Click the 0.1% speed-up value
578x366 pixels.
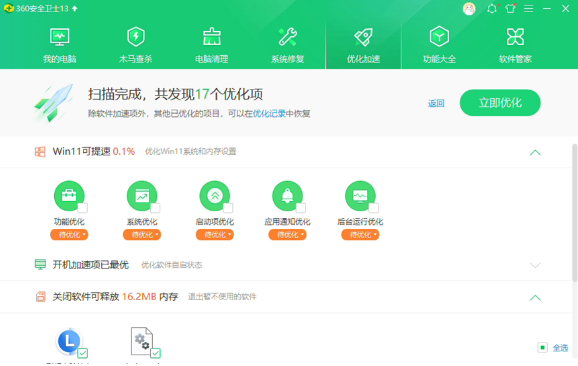pyautogui.click(x=124, y=151)
